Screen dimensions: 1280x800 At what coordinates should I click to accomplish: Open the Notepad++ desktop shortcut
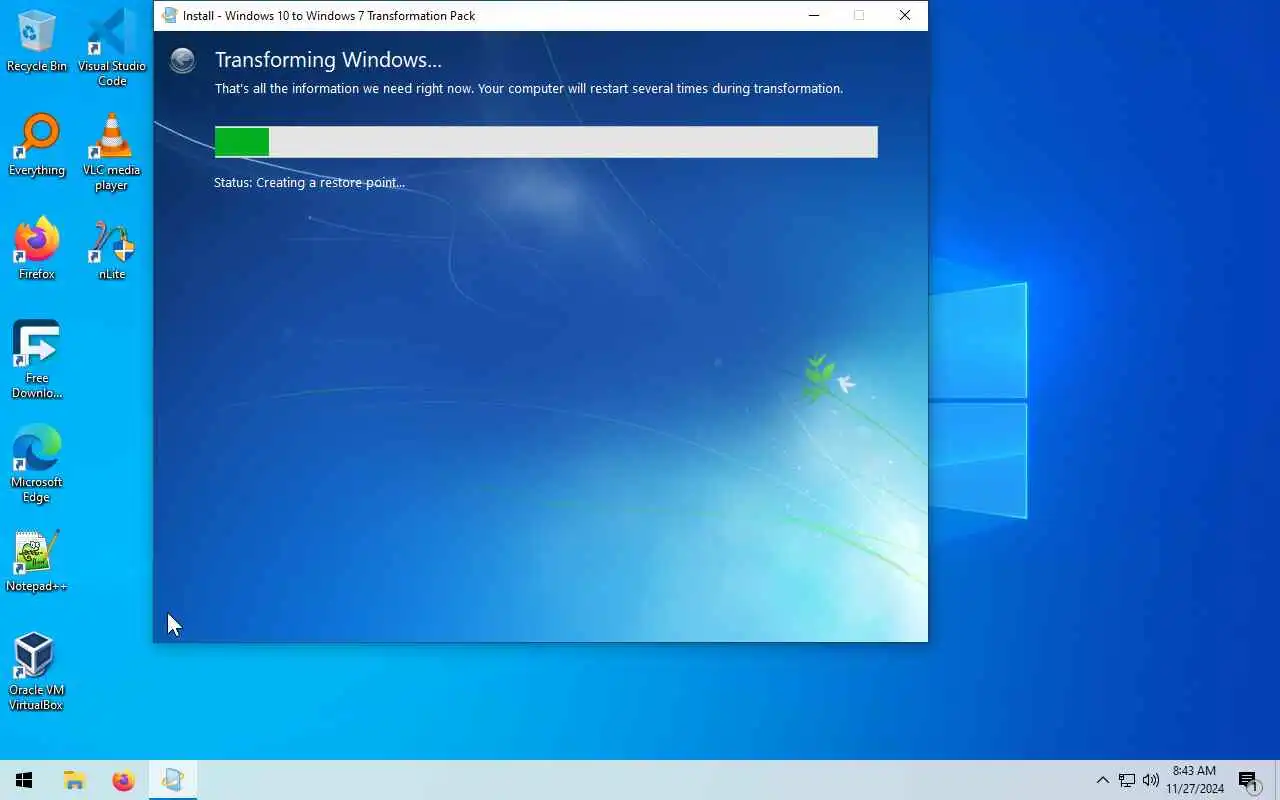coord(37,561)
